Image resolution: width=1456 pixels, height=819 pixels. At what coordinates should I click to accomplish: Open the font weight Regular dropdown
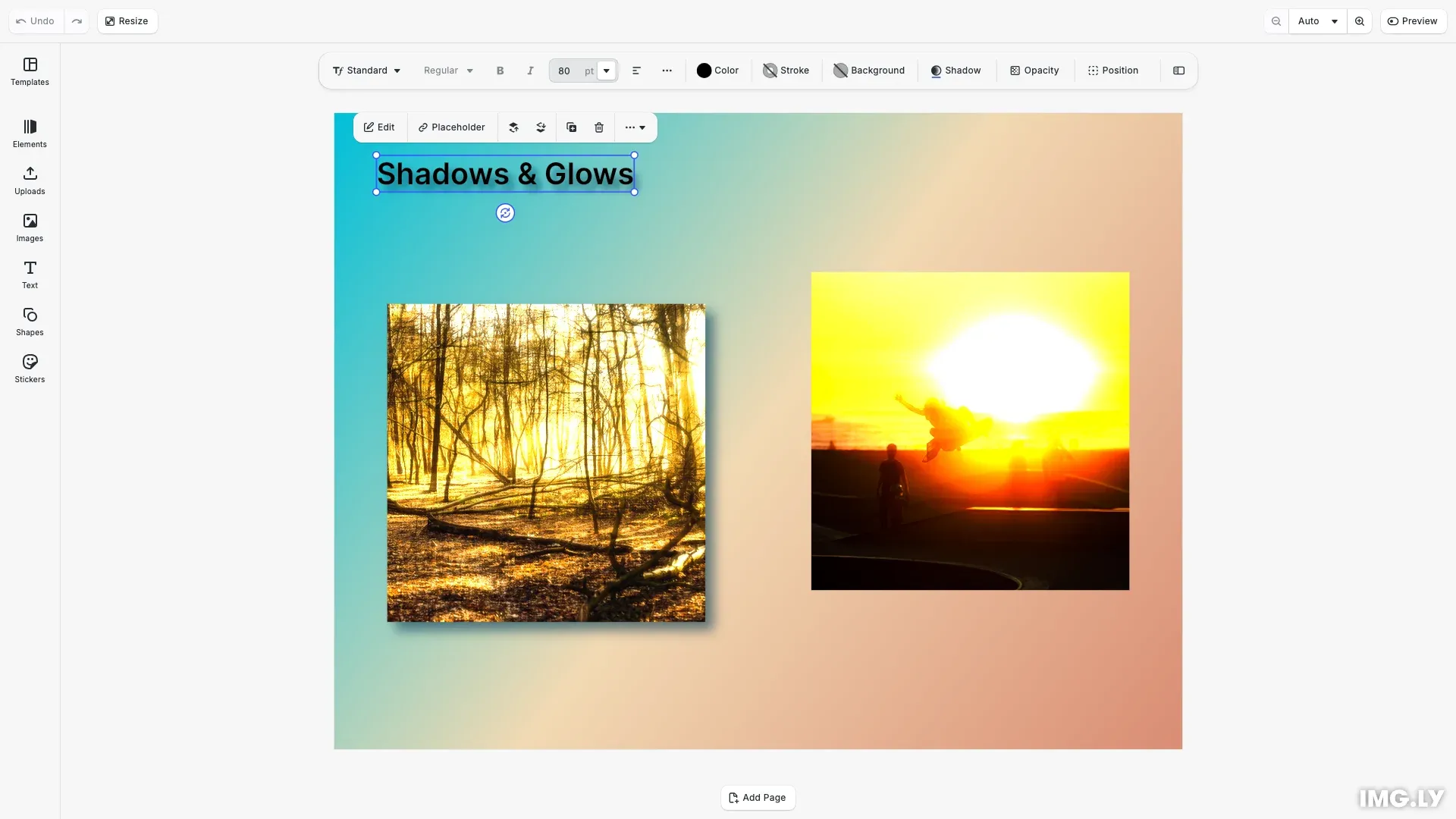pos(447,71)
